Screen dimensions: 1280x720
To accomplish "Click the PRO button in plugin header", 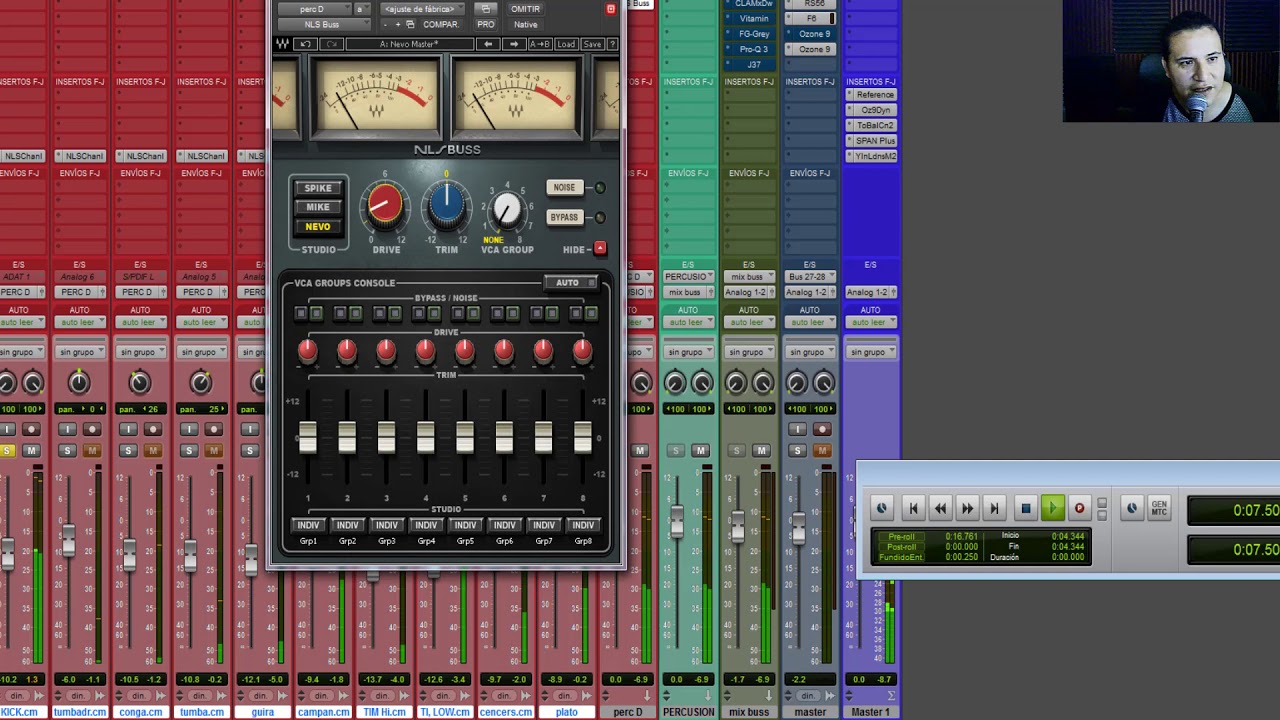I will (486, 24).
